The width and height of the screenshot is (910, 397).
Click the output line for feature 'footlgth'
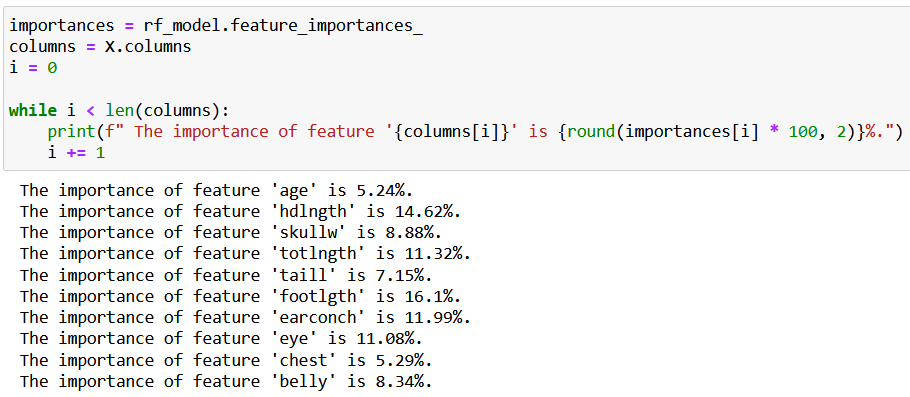[240, 297]
